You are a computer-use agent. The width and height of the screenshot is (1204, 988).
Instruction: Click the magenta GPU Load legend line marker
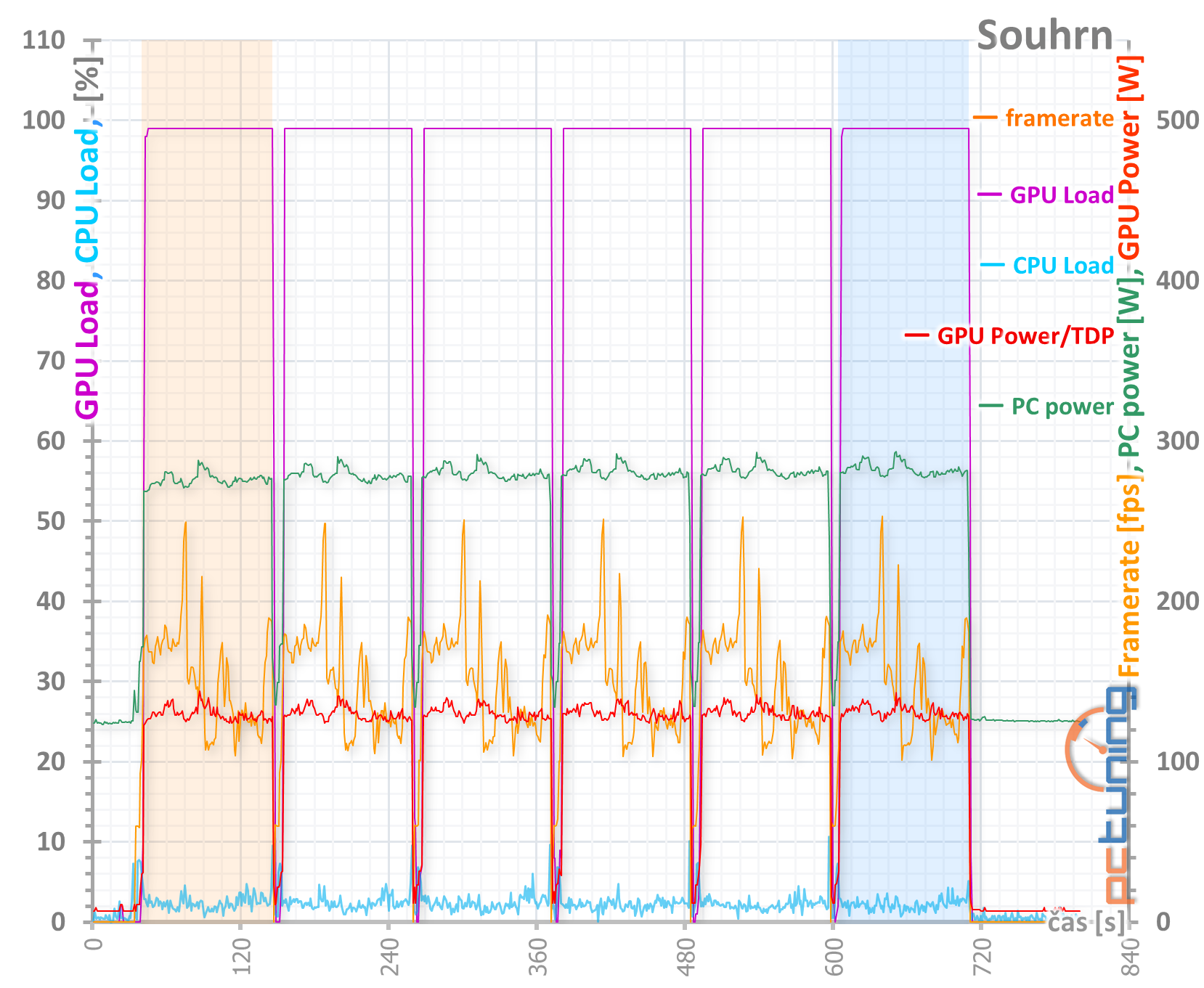(x=990, y=195)
